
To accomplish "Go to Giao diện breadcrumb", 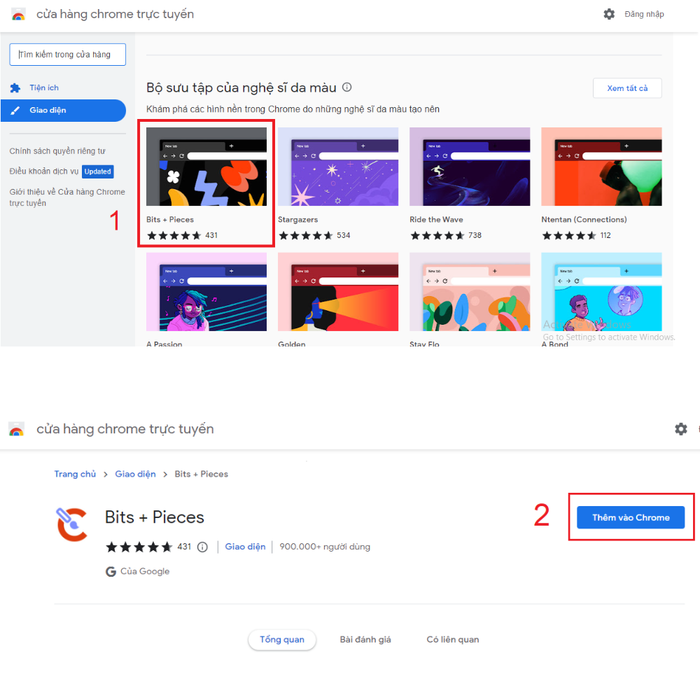I will (135, 474).
